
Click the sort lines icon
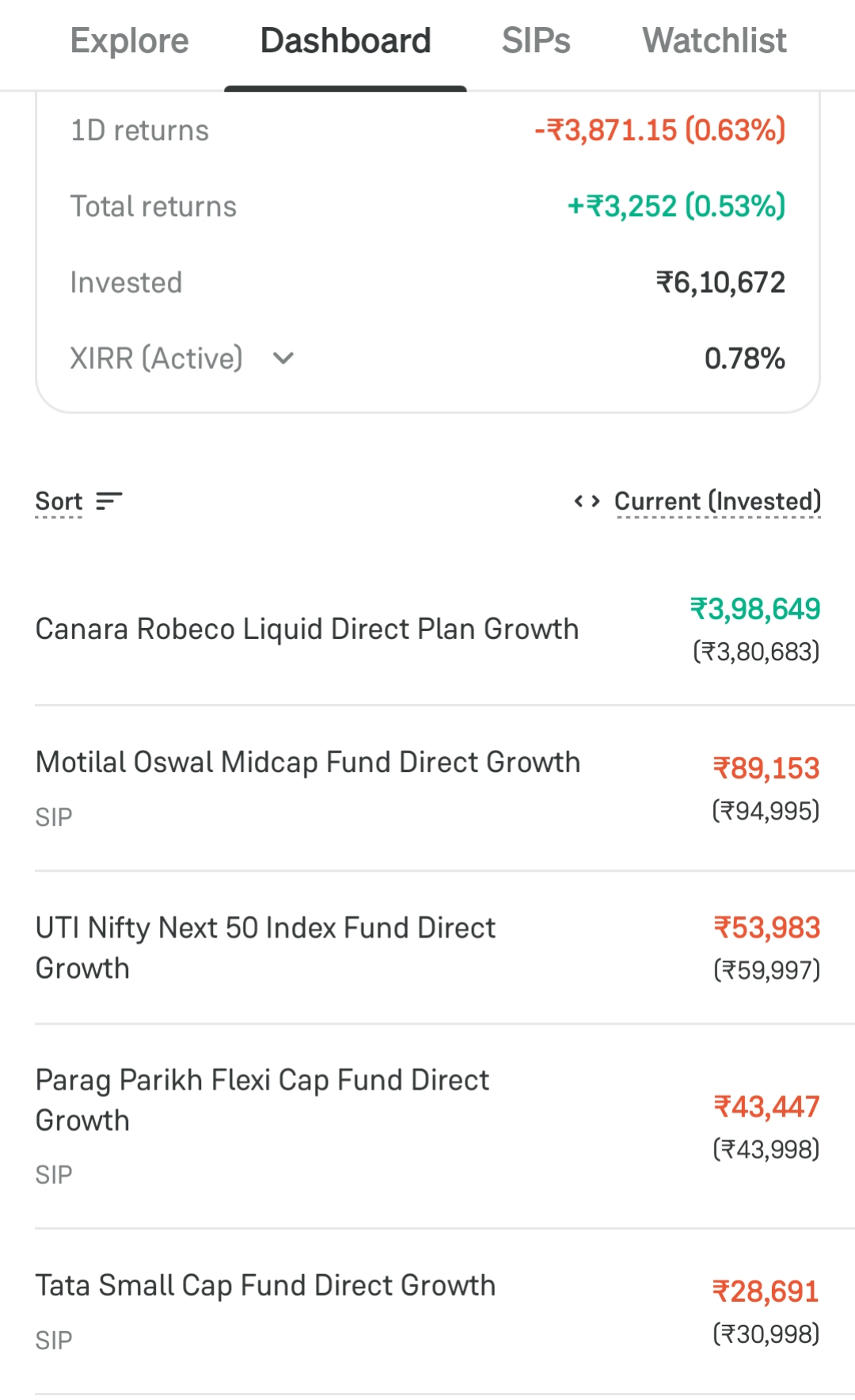(109, 501)
